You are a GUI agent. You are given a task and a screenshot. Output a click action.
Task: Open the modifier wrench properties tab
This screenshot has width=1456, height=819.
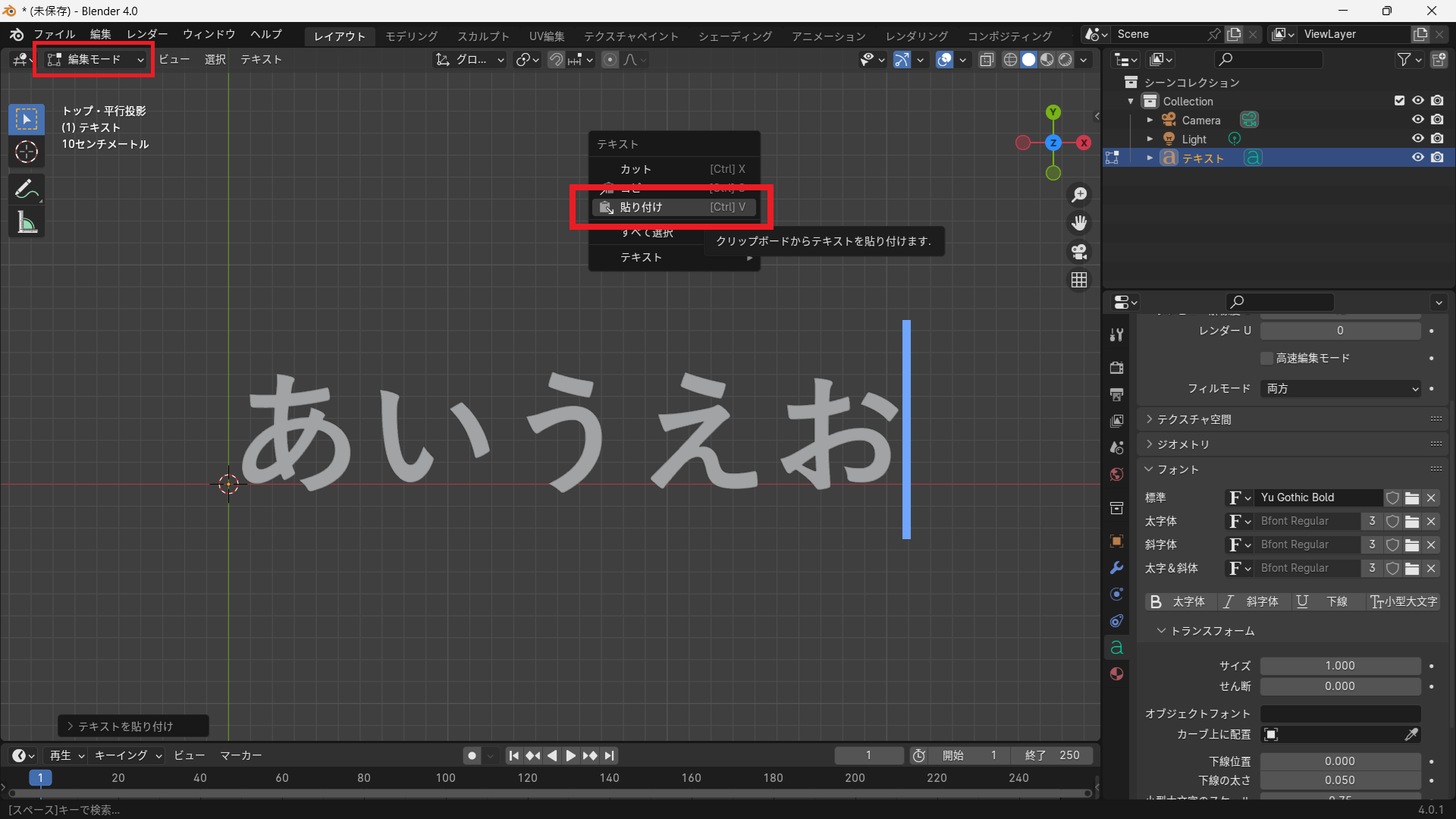point(1116,568)
